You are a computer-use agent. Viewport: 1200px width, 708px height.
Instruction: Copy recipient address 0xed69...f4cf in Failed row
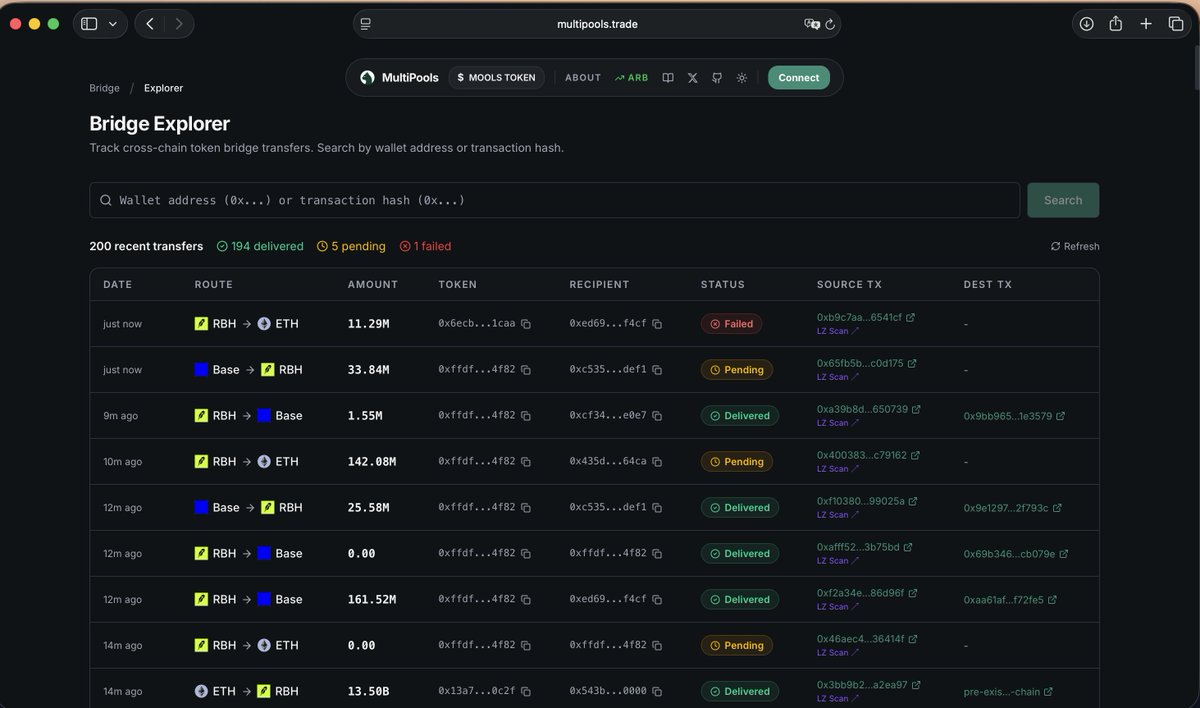coord(657,324)
